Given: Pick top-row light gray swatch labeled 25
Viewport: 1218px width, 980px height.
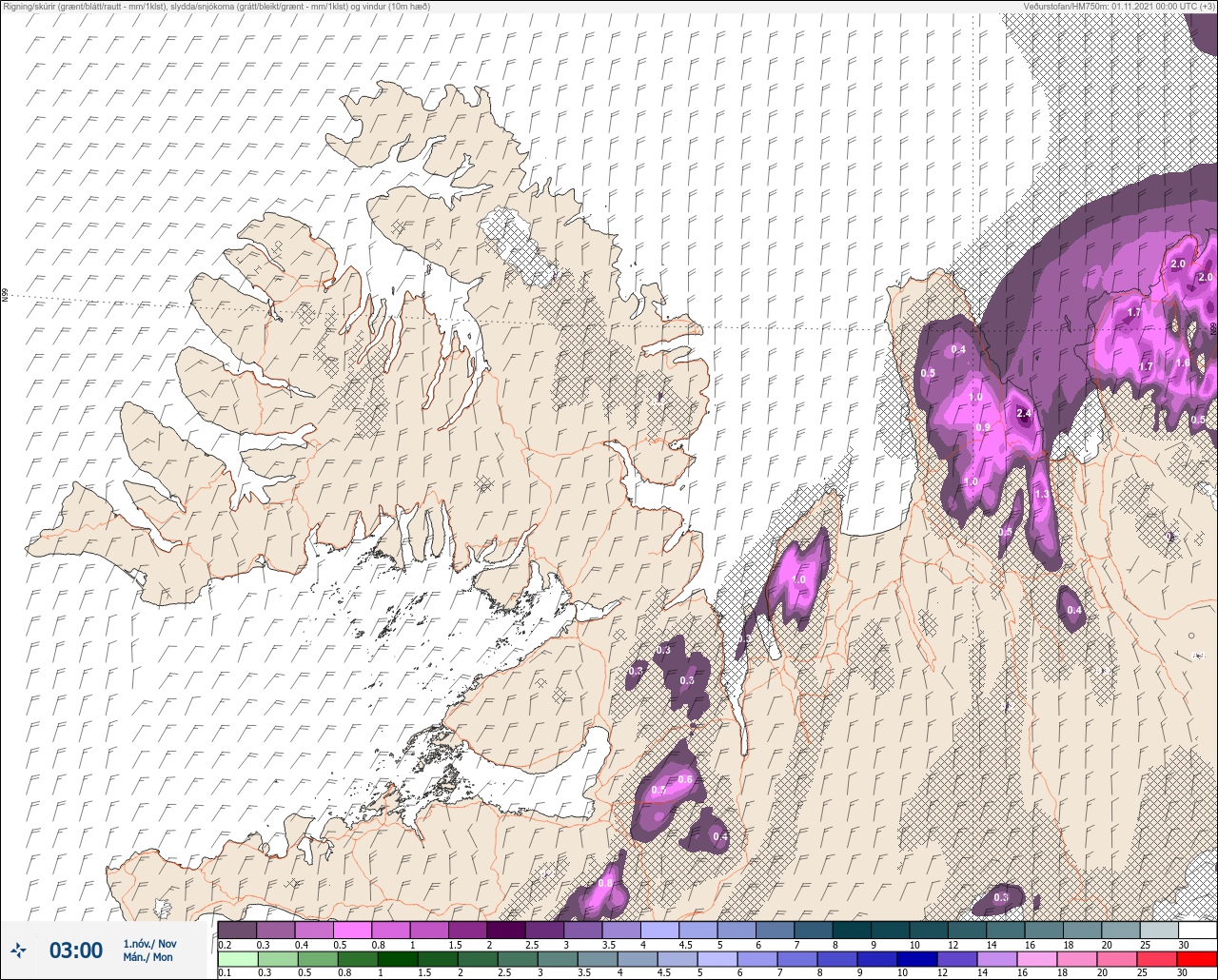Looking at the screenshot, I should coord(1158,930).
